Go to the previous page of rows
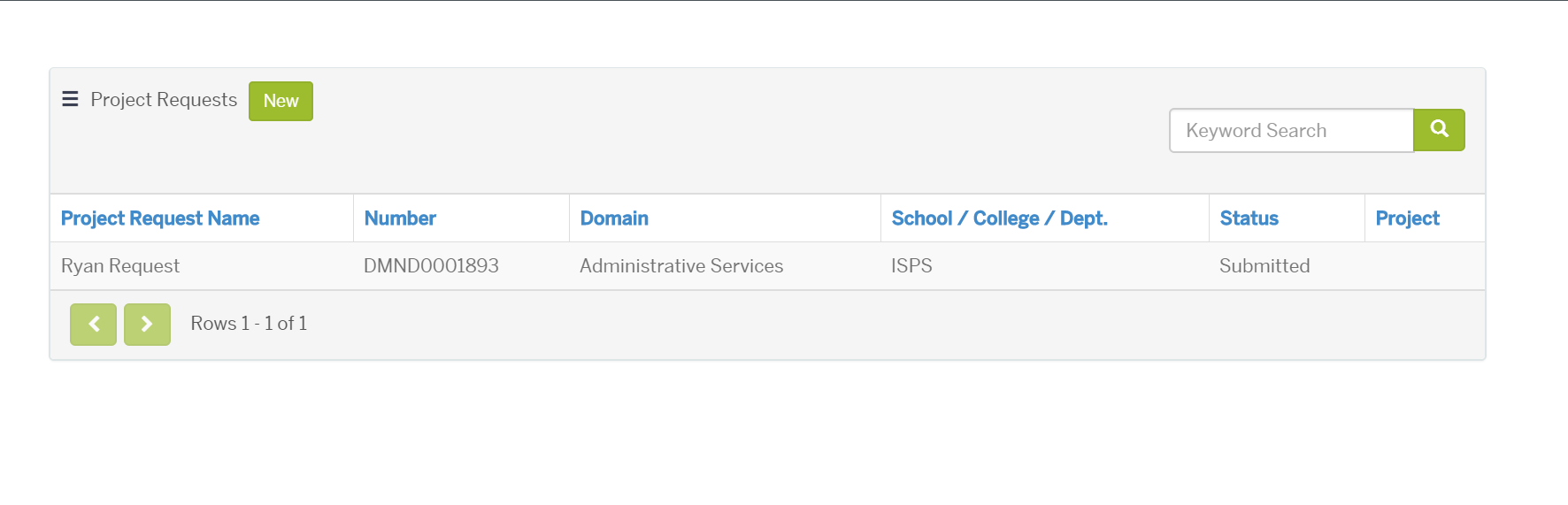Image resolution: width=1568 pixels, height=505 pixels. 93,325
